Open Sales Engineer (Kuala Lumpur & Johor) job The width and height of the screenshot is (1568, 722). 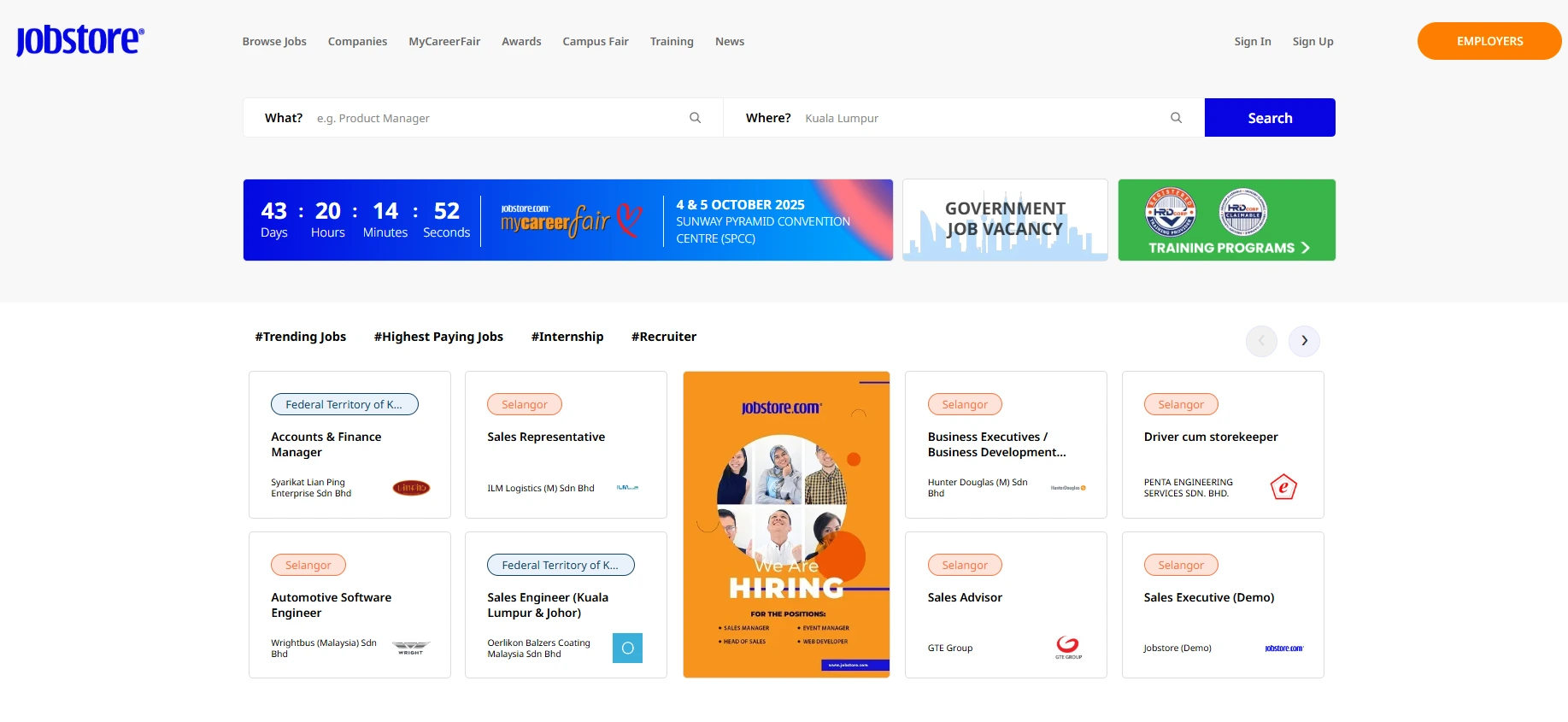coord(548,605)
